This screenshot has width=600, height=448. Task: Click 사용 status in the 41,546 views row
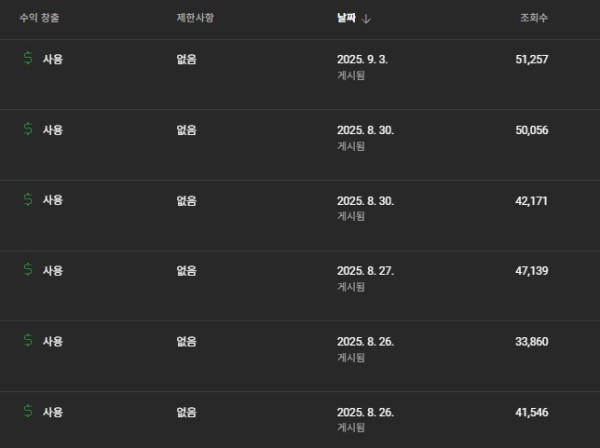pyautogui.click(x=53, y=411)
